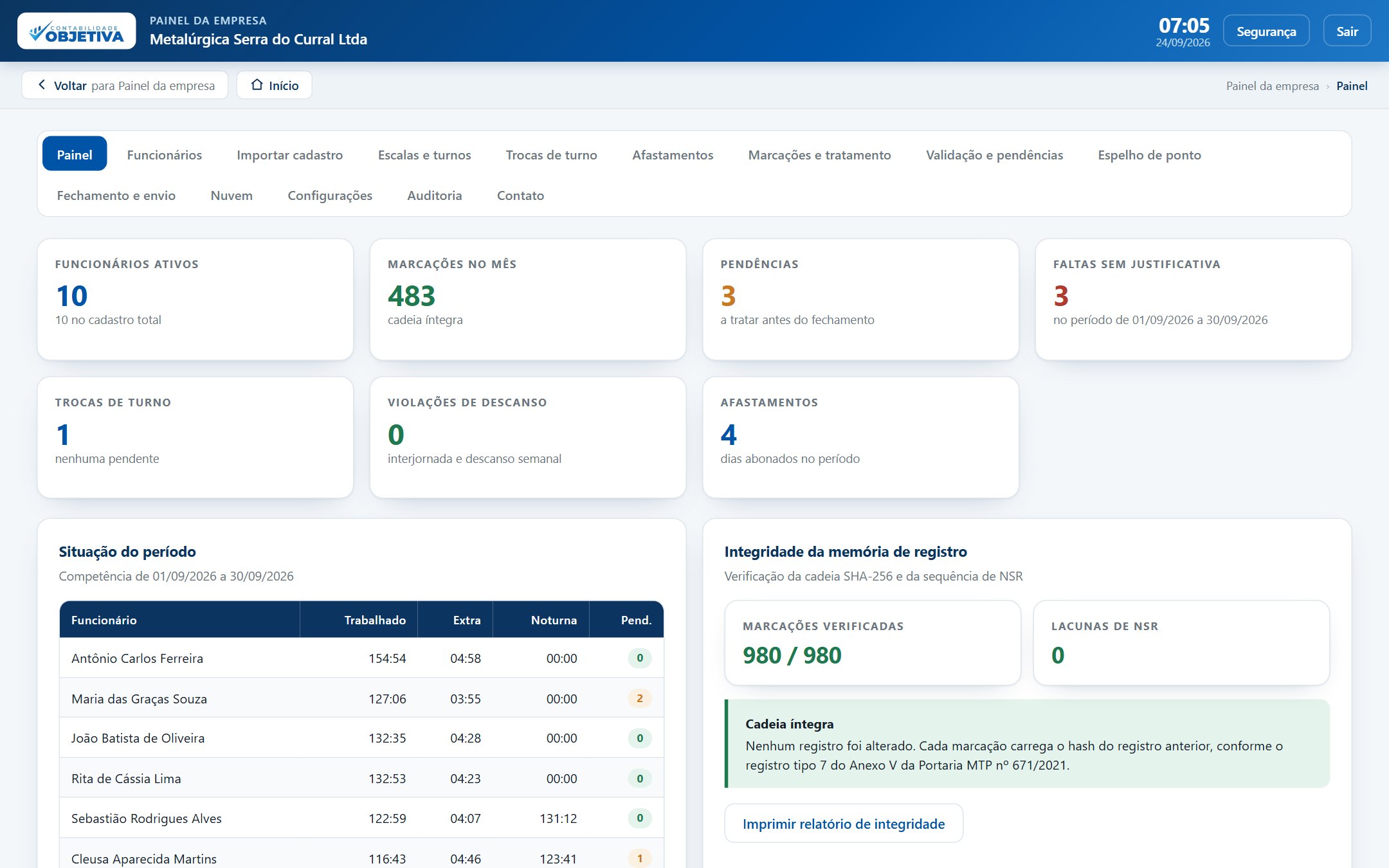The image size is (1389, 868).
Task: Click night hours 131:12 for Sebastião
Action: (x=558, y=818)
